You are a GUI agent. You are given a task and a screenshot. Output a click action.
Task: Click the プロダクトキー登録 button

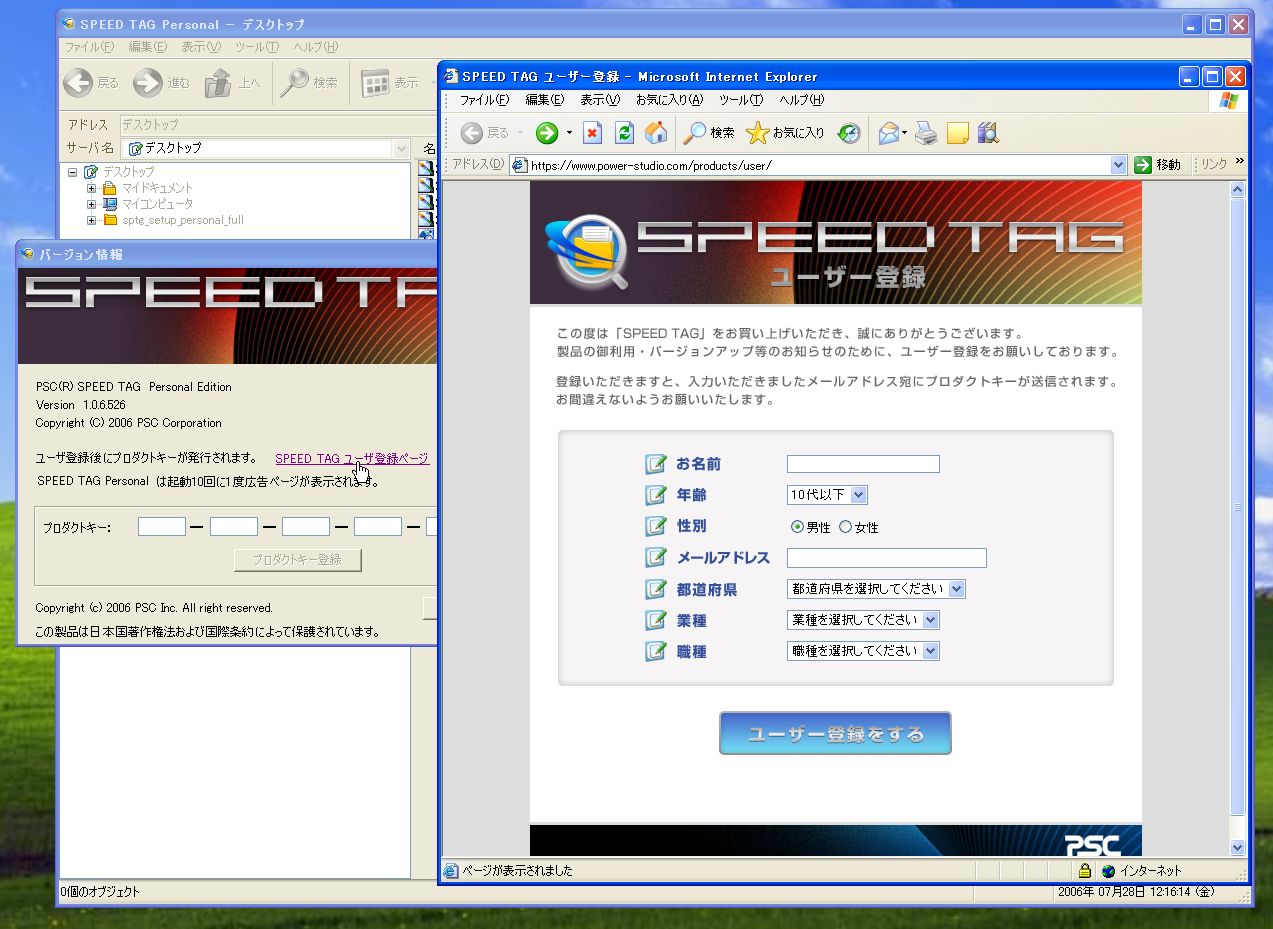[x=297, y=560]
